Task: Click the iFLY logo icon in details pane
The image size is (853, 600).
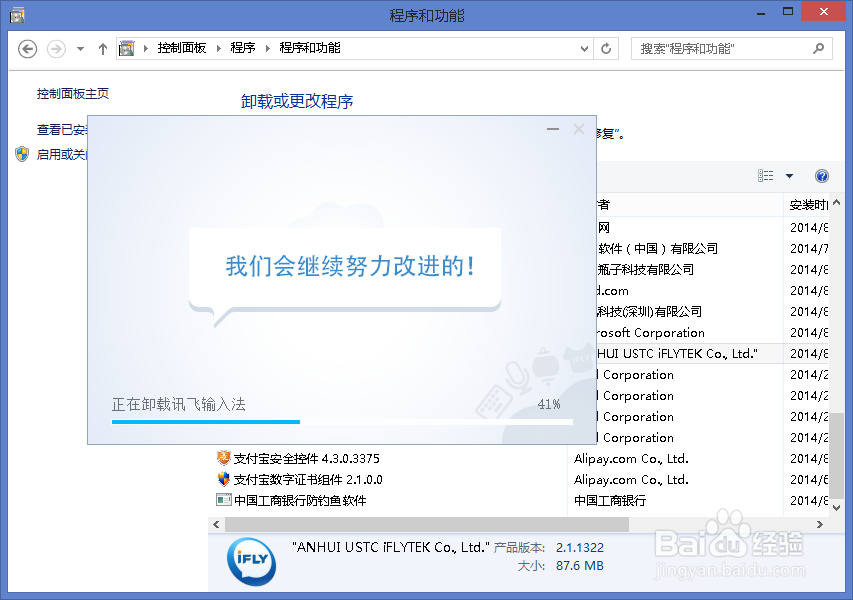Action: [x=249, y=560]
